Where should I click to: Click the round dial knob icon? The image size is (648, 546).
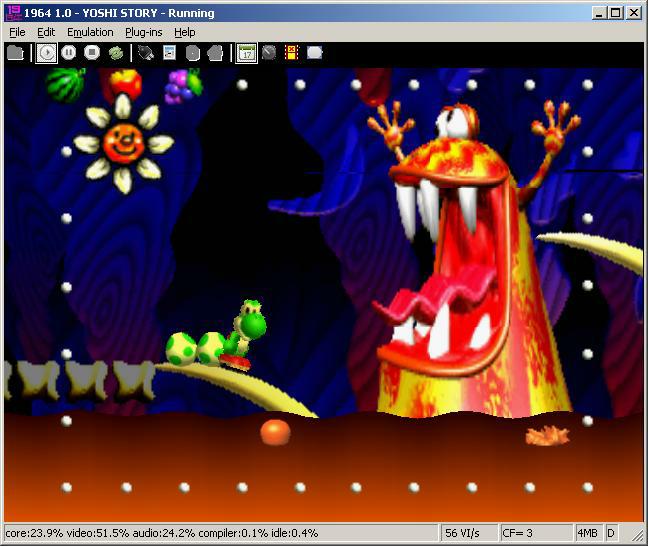(x=269, y=53)
